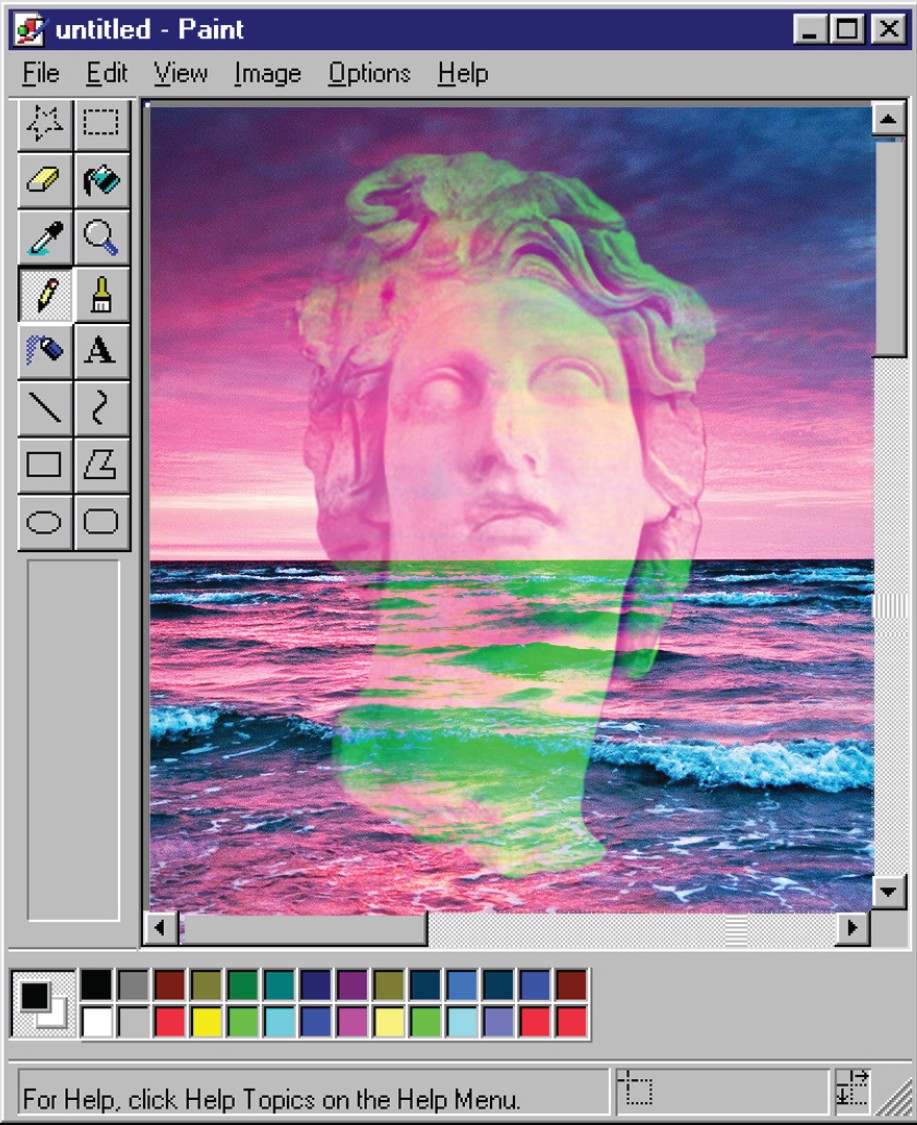This screenshot has height=1125, width=917.
Task: Choose the Ellipse shape tool
Action: pyautogui.click(x=46, y=522)
